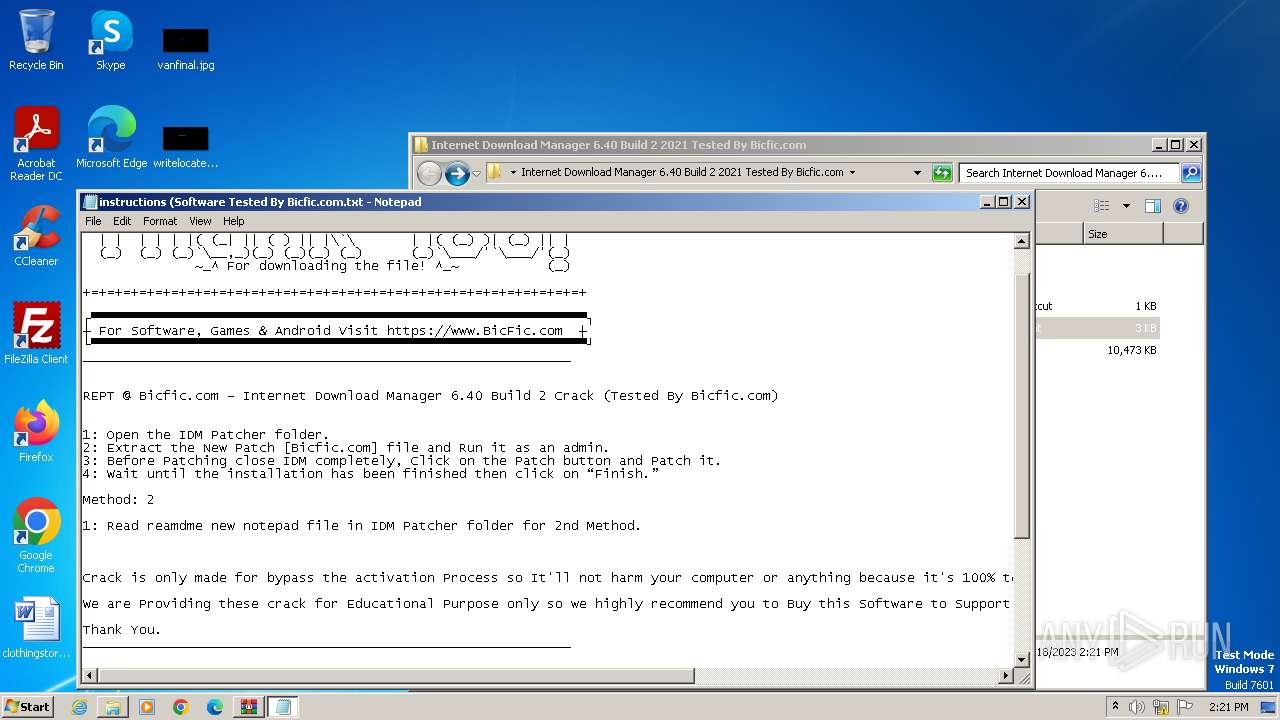Select the vanfinal.jpg desktop file
The height and width of the screenshot is (720, 1280).
(x=186, y=48)
